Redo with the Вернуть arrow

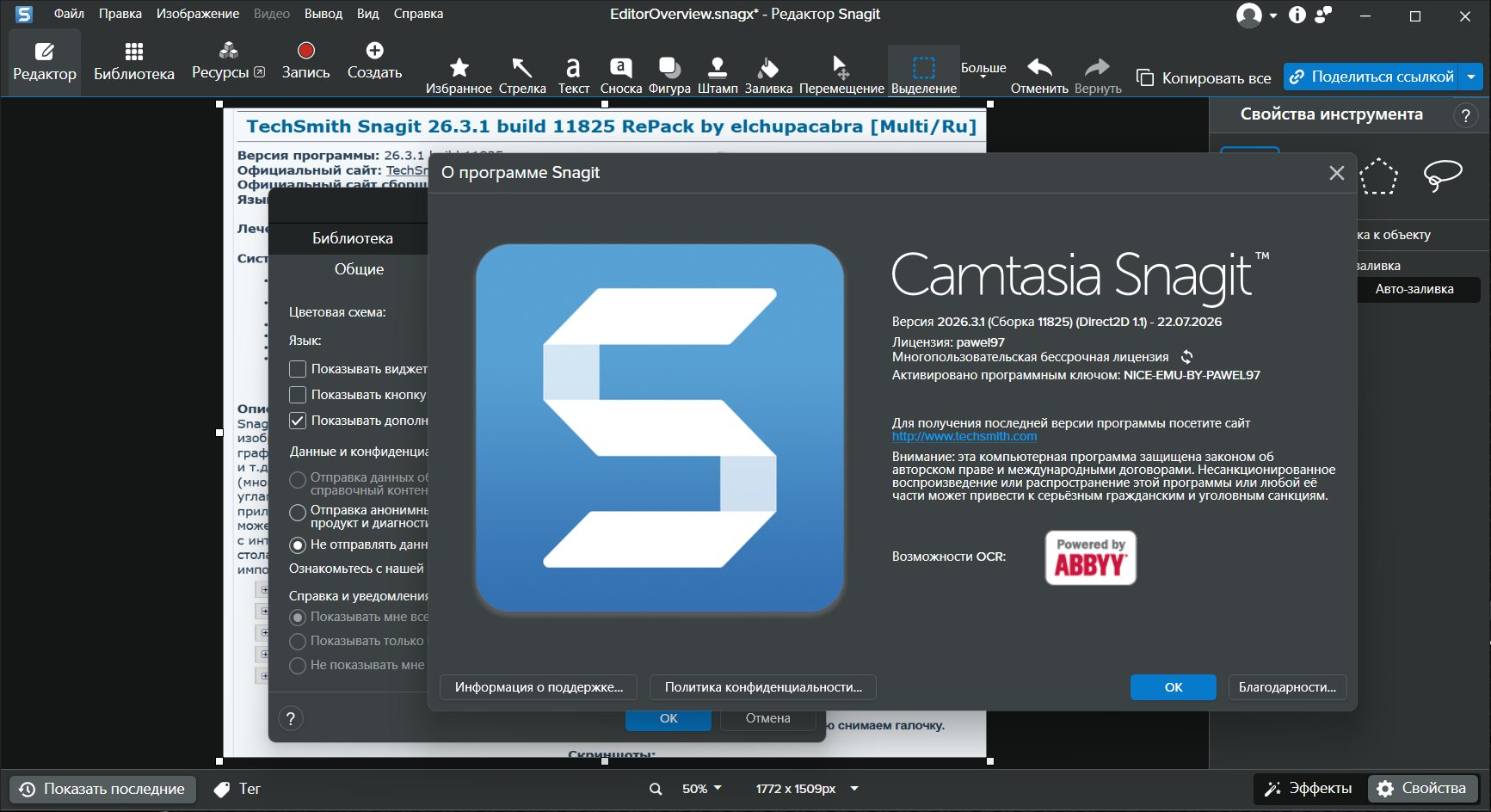point(1098,76)
